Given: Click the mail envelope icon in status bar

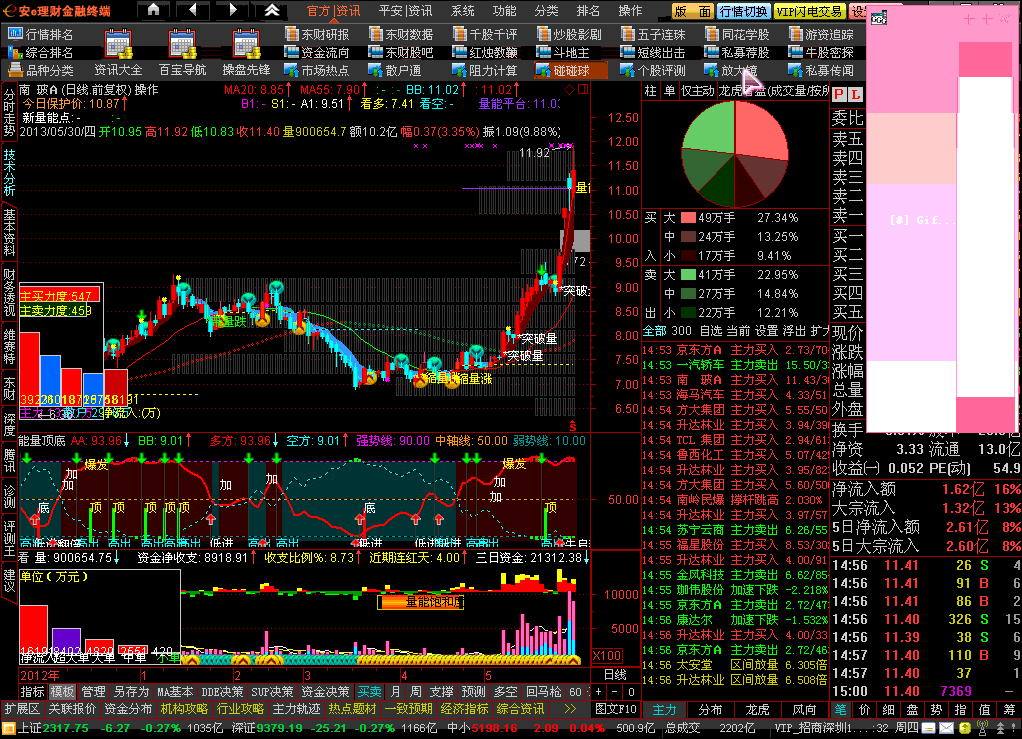Looking at the screenshot, I should (946, 728).
